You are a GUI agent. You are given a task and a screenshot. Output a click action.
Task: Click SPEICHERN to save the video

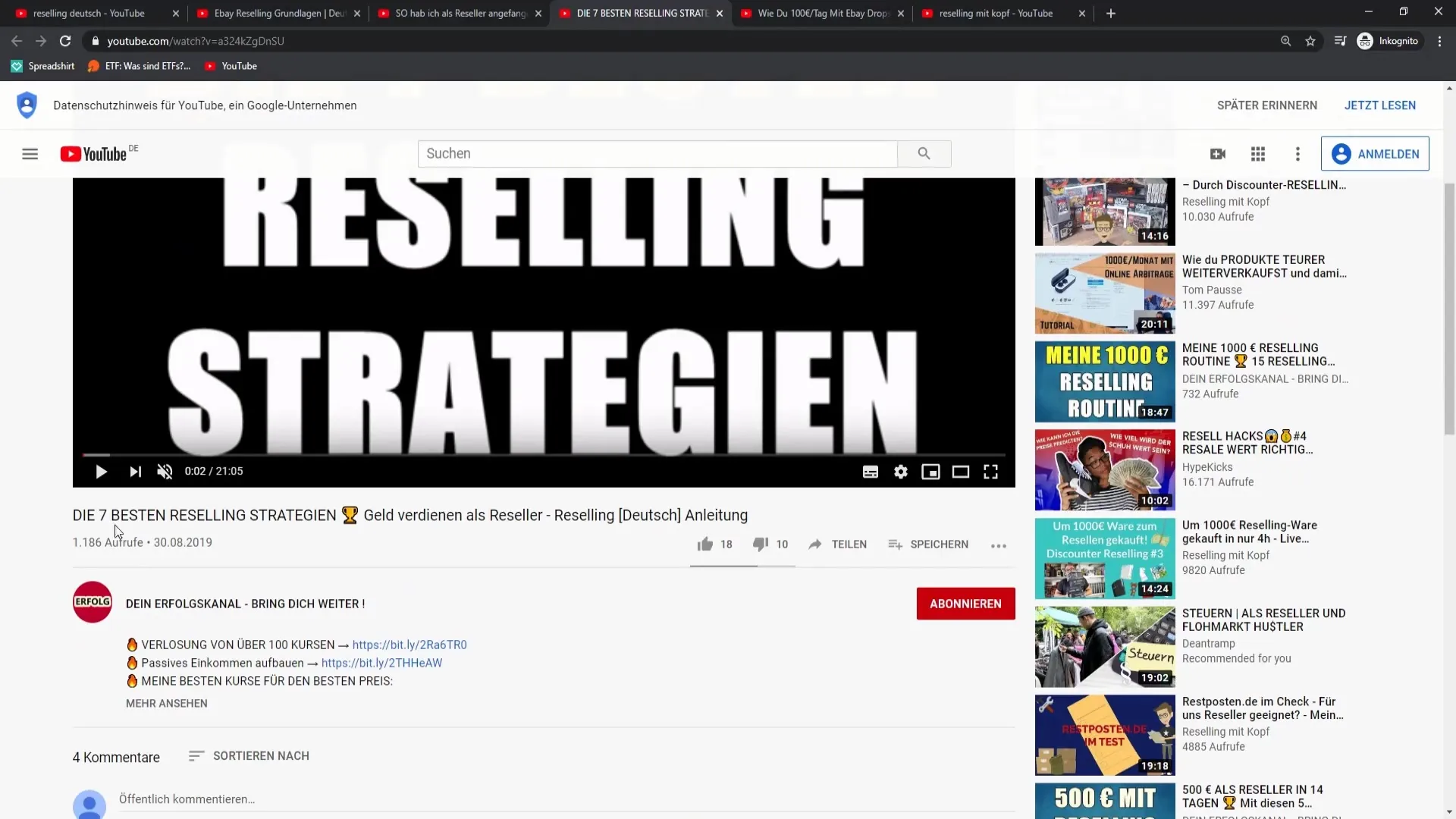coord(928,544)
